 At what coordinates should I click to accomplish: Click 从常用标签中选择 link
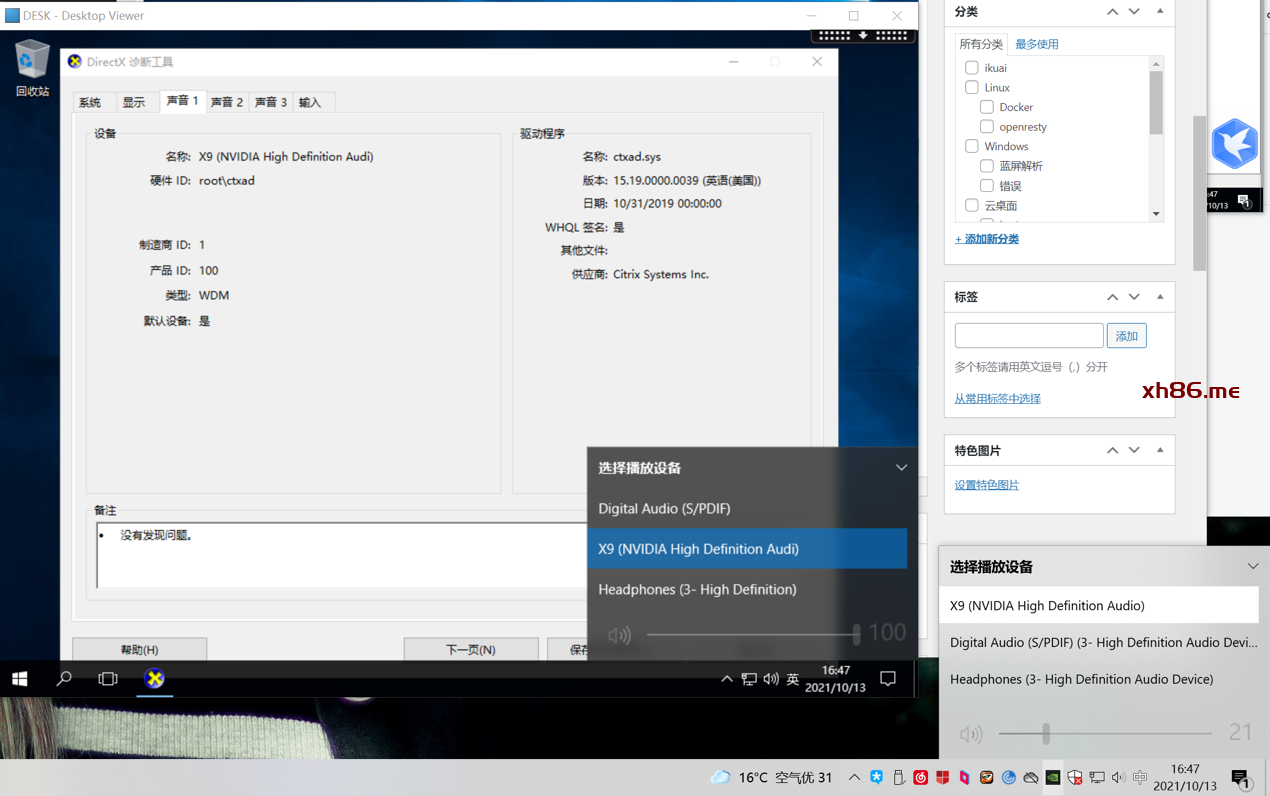(997, 398)
